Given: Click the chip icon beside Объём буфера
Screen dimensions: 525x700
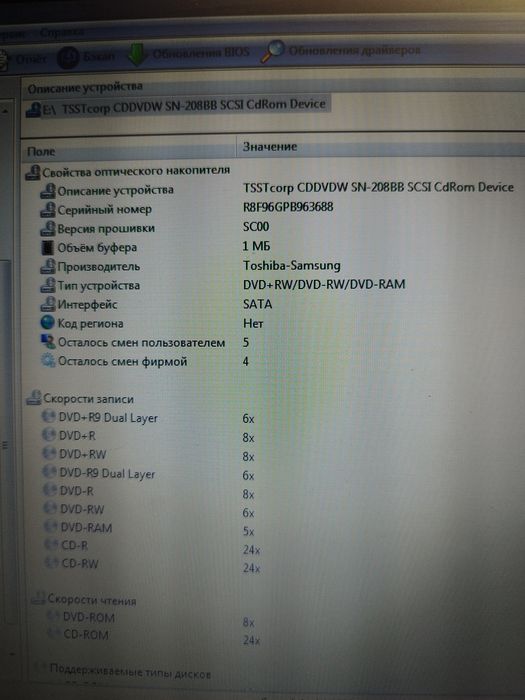Looking at the screenshot, I should 47,248.
